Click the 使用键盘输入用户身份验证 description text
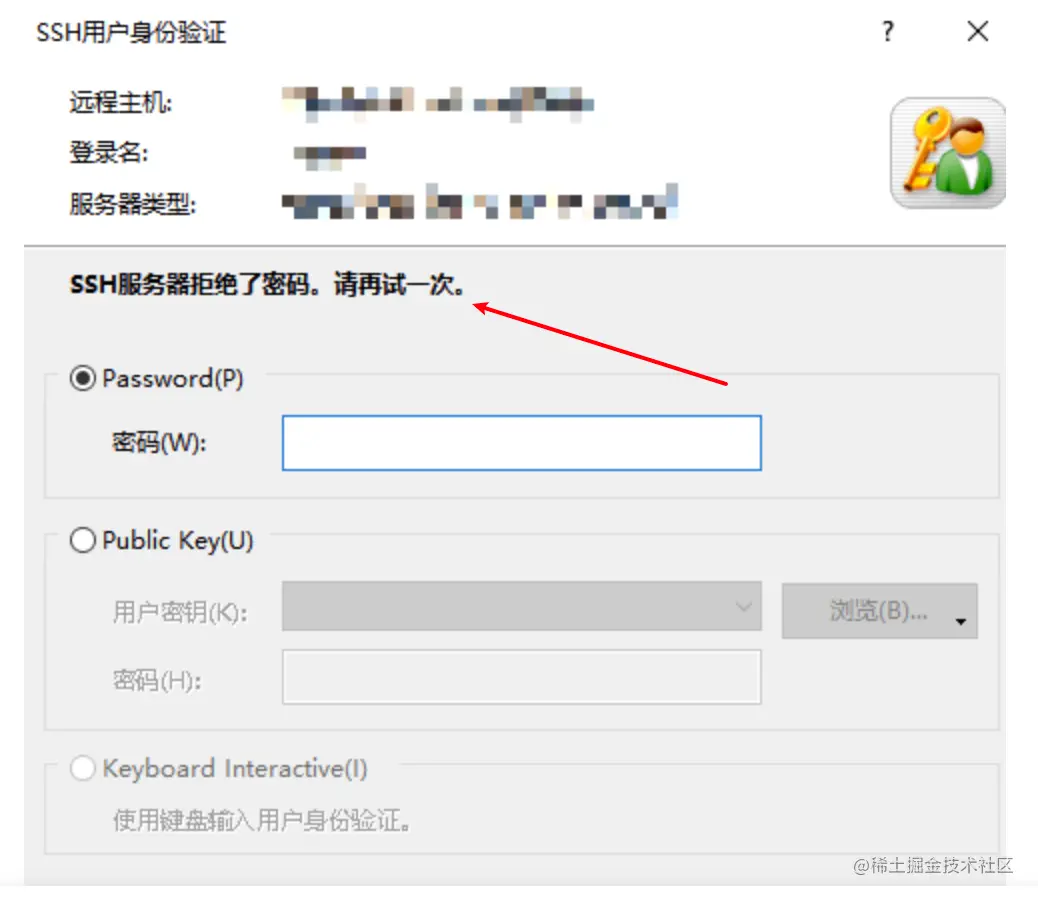 (261, 820)
